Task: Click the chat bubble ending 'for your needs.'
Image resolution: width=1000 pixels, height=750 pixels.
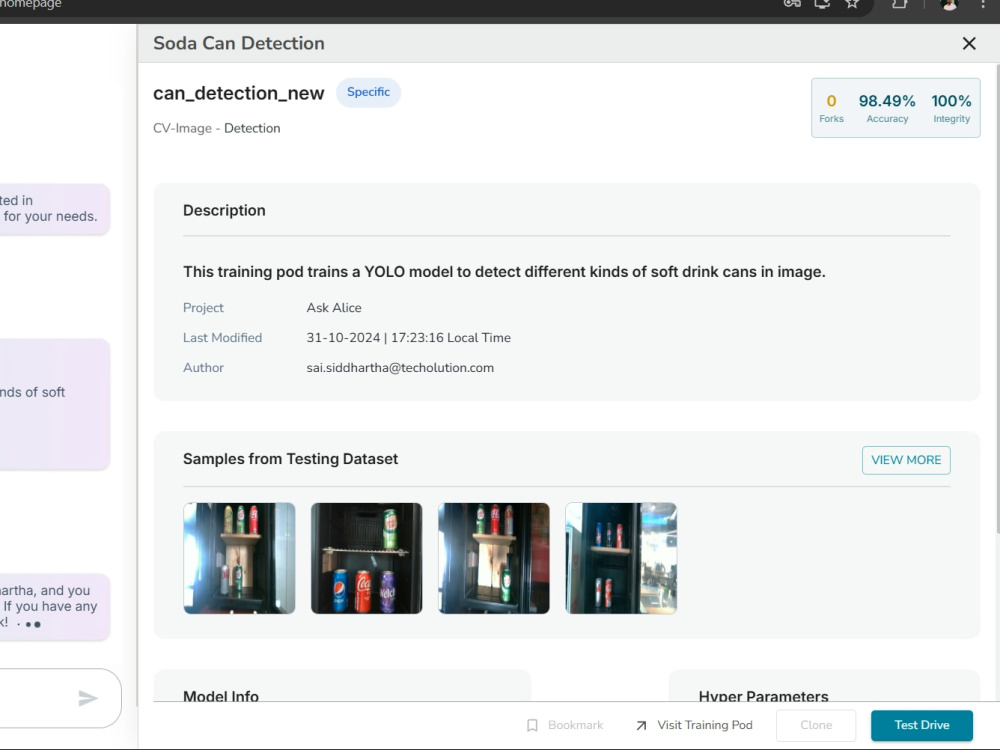Action: pos(54,209)
